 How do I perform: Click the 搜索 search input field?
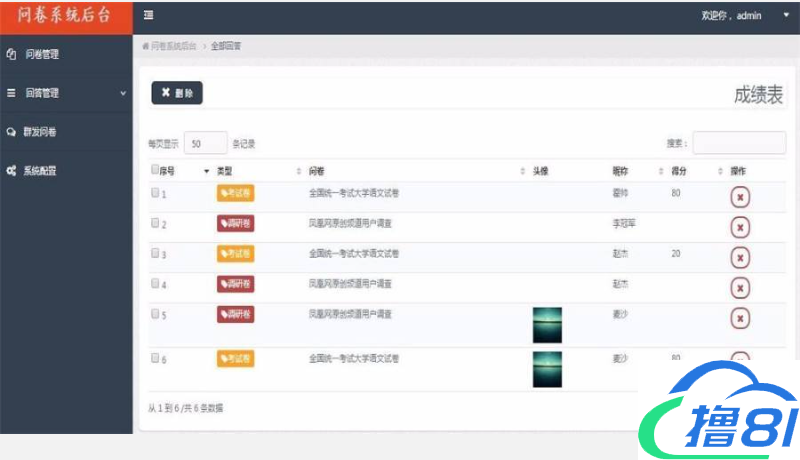738,143
